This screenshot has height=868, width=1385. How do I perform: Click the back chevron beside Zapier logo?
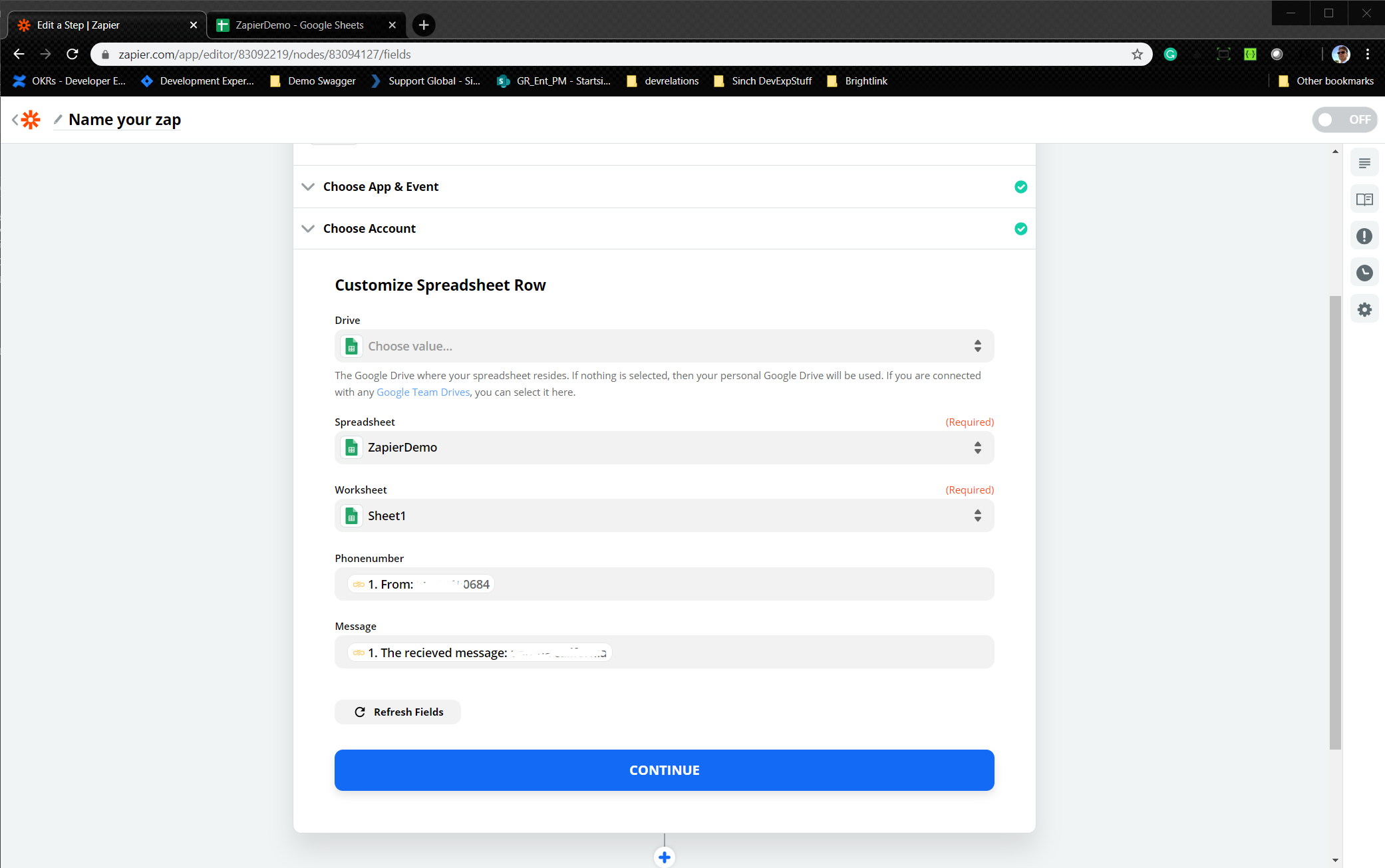tap(15, 120)
